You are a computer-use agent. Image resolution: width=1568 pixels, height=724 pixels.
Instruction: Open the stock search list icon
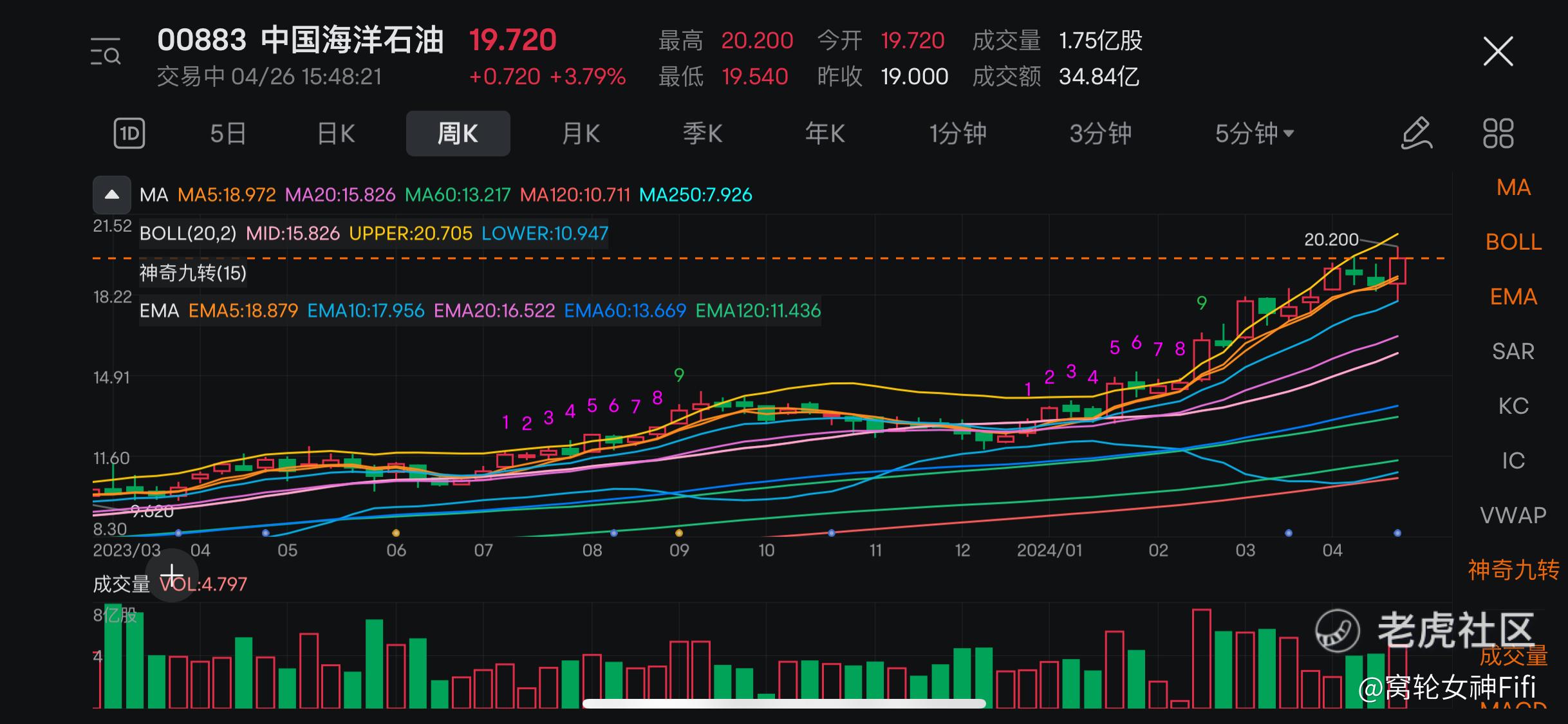106,52
